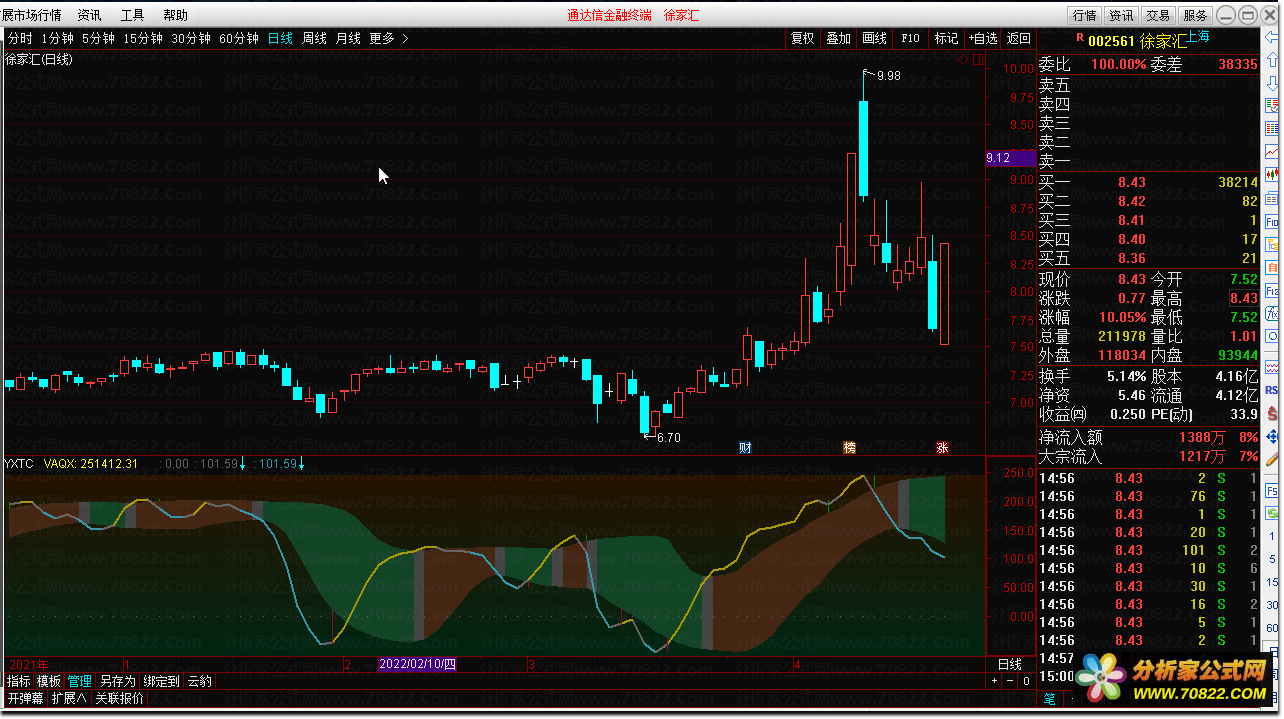Screen dimensions: 1284x719
Task: Click the 徐家汇(日线) chart title
Action: tap(38, 59)
